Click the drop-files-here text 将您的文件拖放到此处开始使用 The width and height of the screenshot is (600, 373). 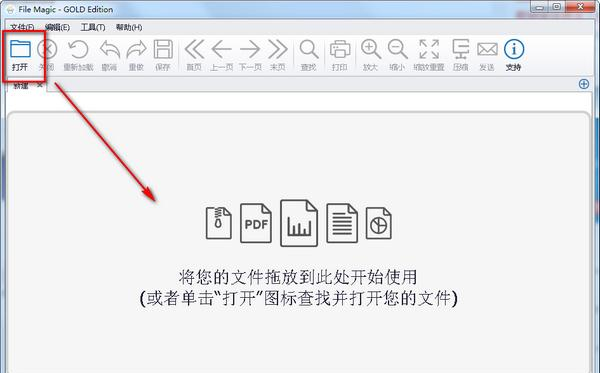pyautogui.click(x=298, y=277)
